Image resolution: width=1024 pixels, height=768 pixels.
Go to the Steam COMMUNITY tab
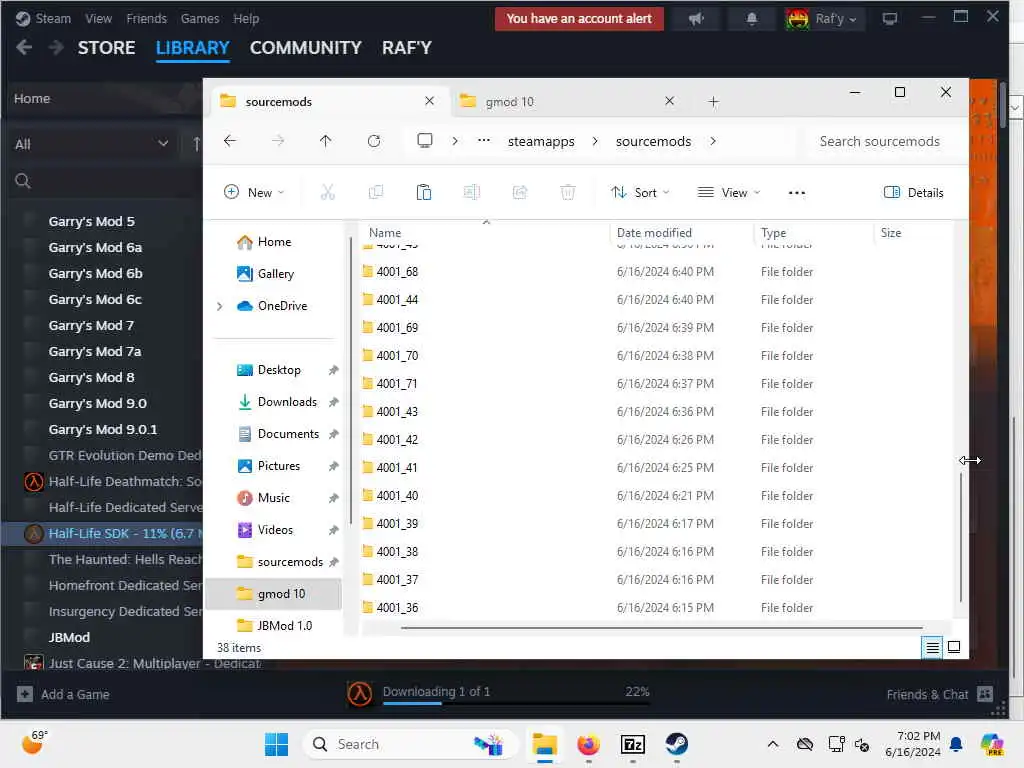point(305,48)
